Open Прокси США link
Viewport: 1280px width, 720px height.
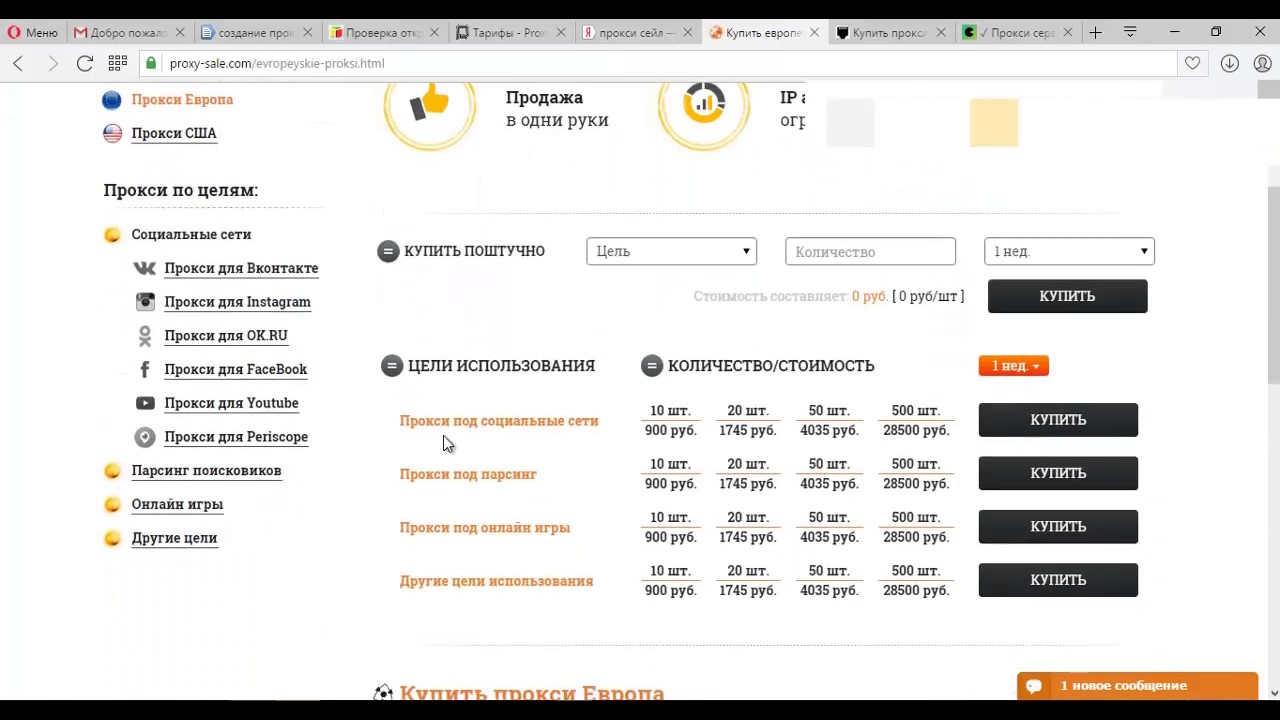[x=174, y=133]
